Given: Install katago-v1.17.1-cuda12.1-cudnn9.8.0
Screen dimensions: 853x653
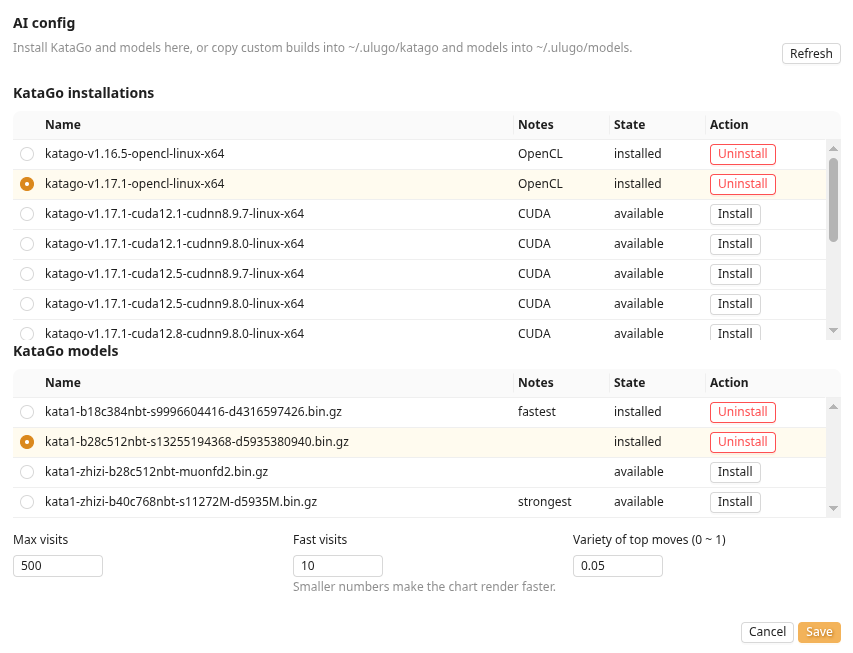Looking at the screenshot, I should coord(735,244).
